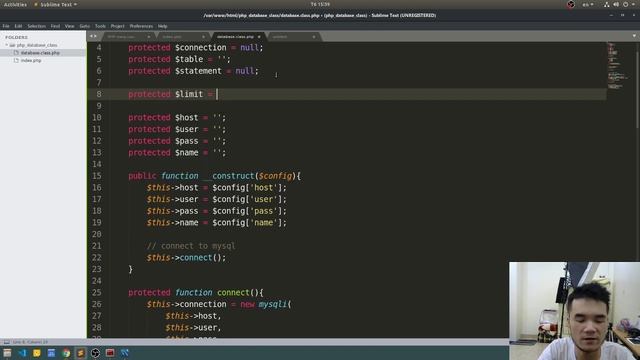
Task: Open the yellow app icon in taskbar
Action: coord(37,353)
